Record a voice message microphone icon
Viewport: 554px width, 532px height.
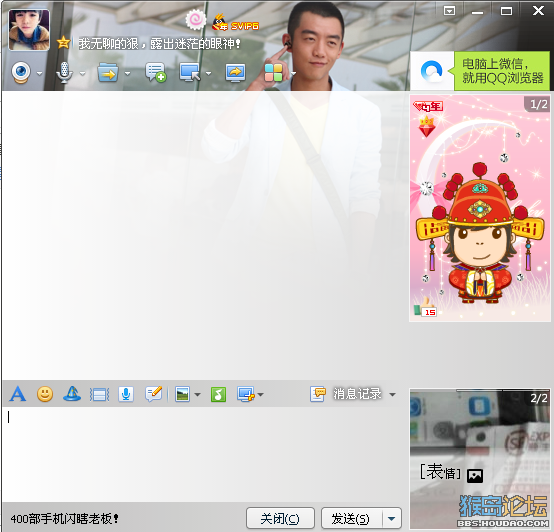tap(126, 394)
